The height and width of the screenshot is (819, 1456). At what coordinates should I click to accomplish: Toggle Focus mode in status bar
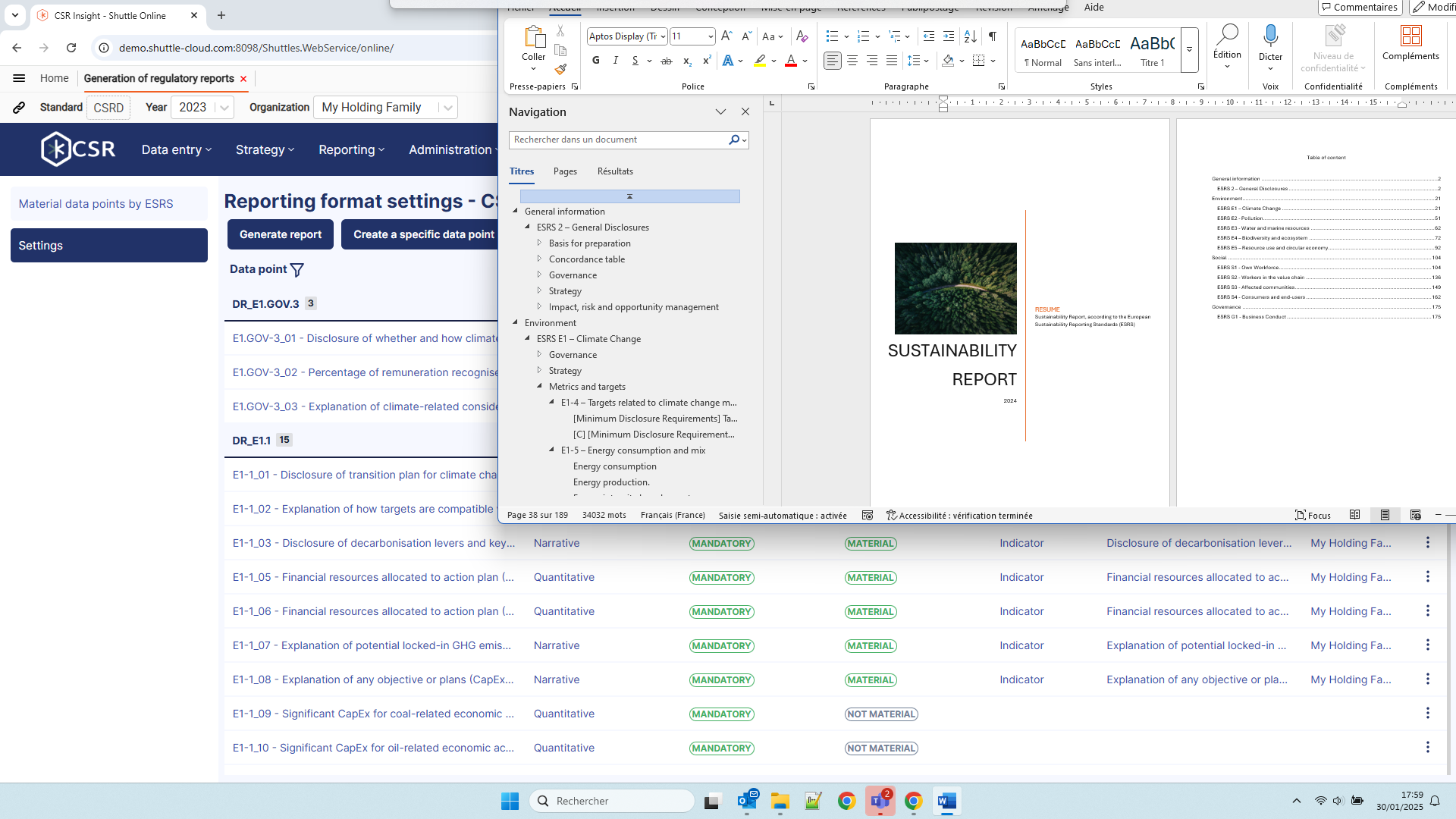1313,516
